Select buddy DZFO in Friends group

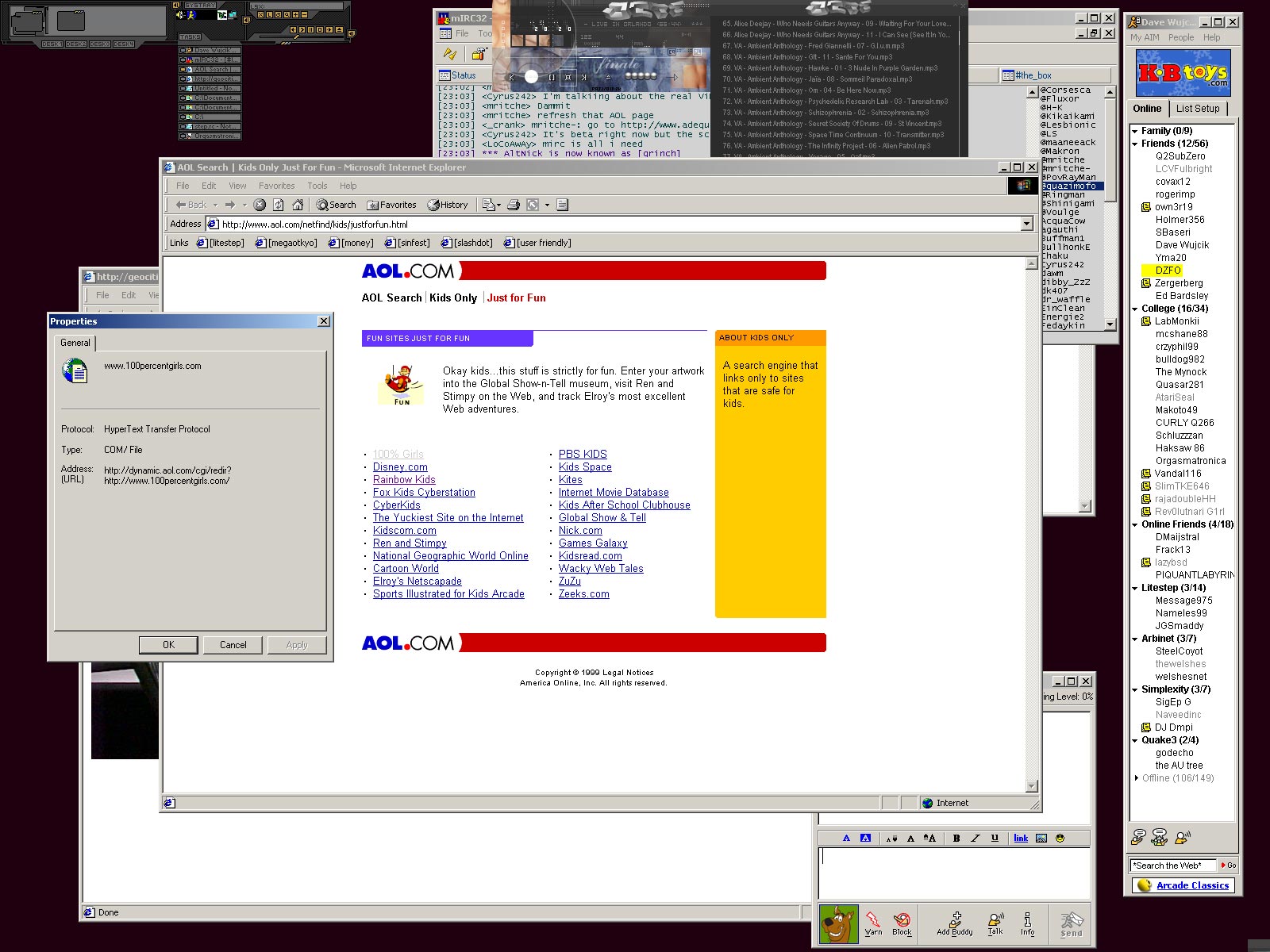pos(1168,271)
